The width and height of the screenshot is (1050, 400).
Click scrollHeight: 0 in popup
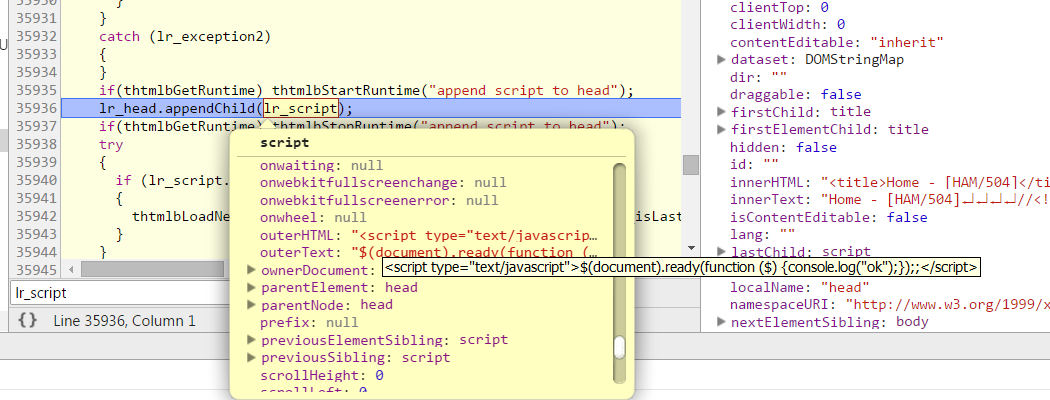(321, 375)
